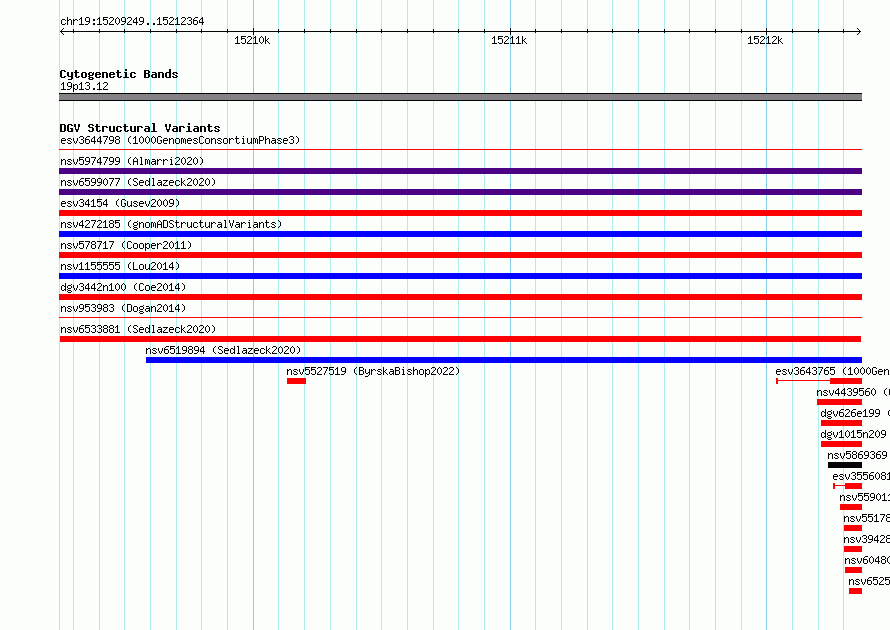Open variant nsv6519894 (Sedlazeck2020) label
Viewport: 890px width, 630px height.
click(x=223, y=350)
